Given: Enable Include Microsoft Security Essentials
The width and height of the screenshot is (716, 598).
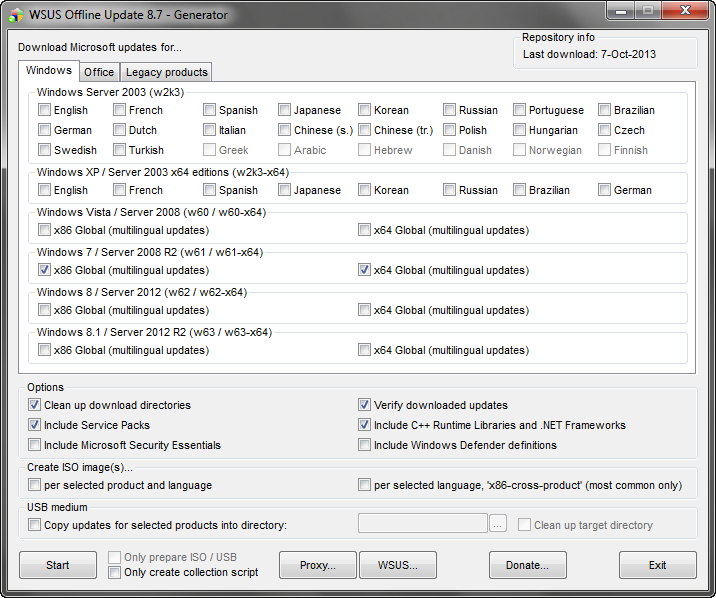Looking at the screenshot, I should point(34,445).
